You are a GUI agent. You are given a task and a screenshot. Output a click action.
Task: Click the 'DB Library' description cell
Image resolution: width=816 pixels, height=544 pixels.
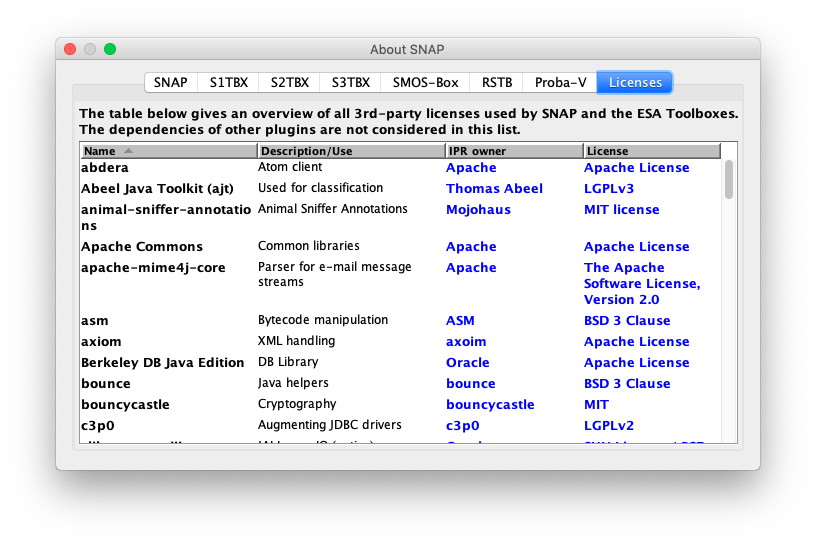[288, 362]
